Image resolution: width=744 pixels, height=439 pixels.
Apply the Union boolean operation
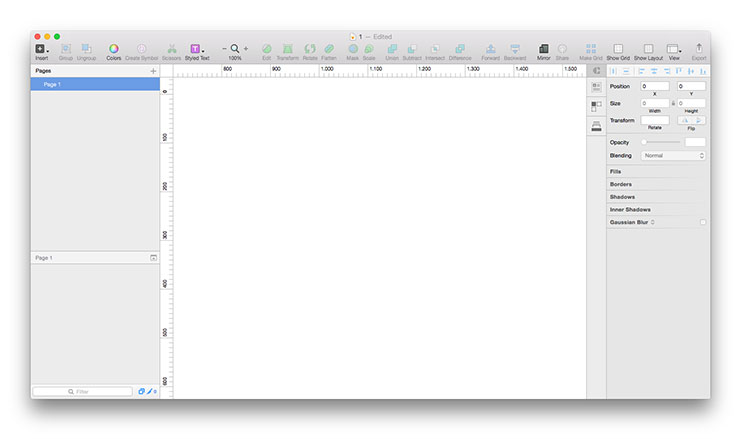tap(392, 49)
